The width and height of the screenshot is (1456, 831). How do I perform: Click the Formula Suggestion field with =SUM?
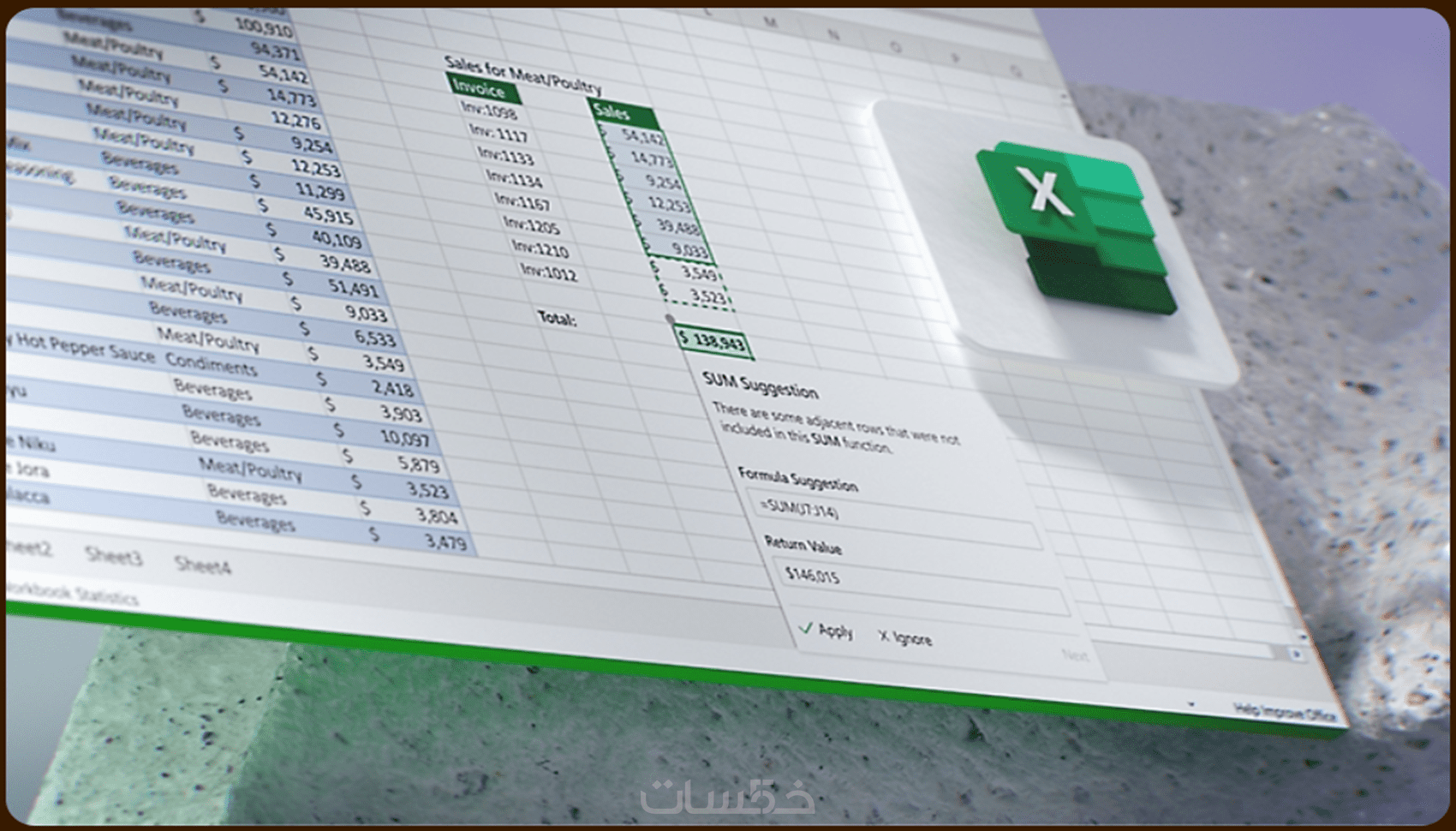click(893, 521)
